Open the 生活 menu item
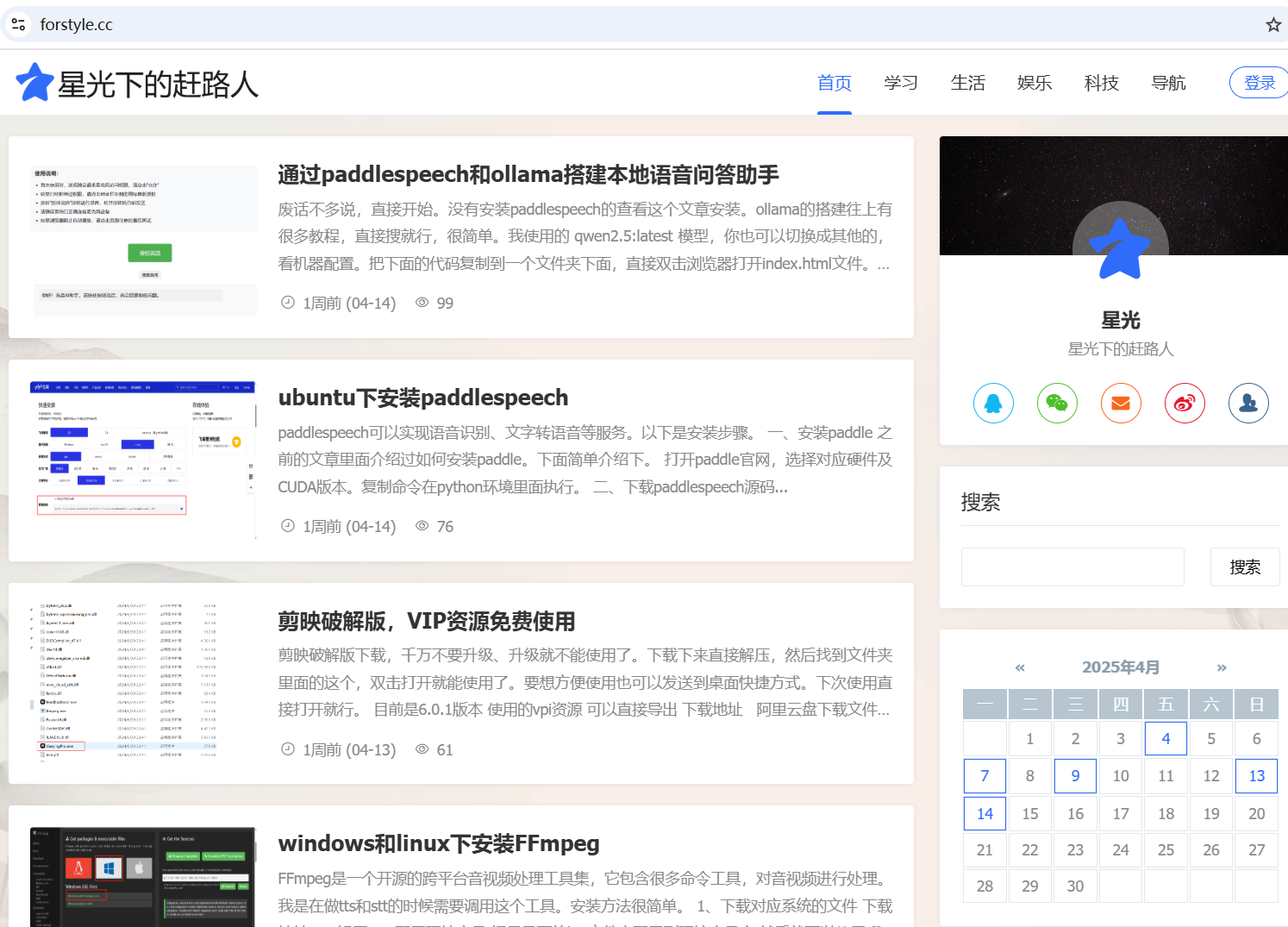The image size is (1288, 927). [x=968, y=83]
